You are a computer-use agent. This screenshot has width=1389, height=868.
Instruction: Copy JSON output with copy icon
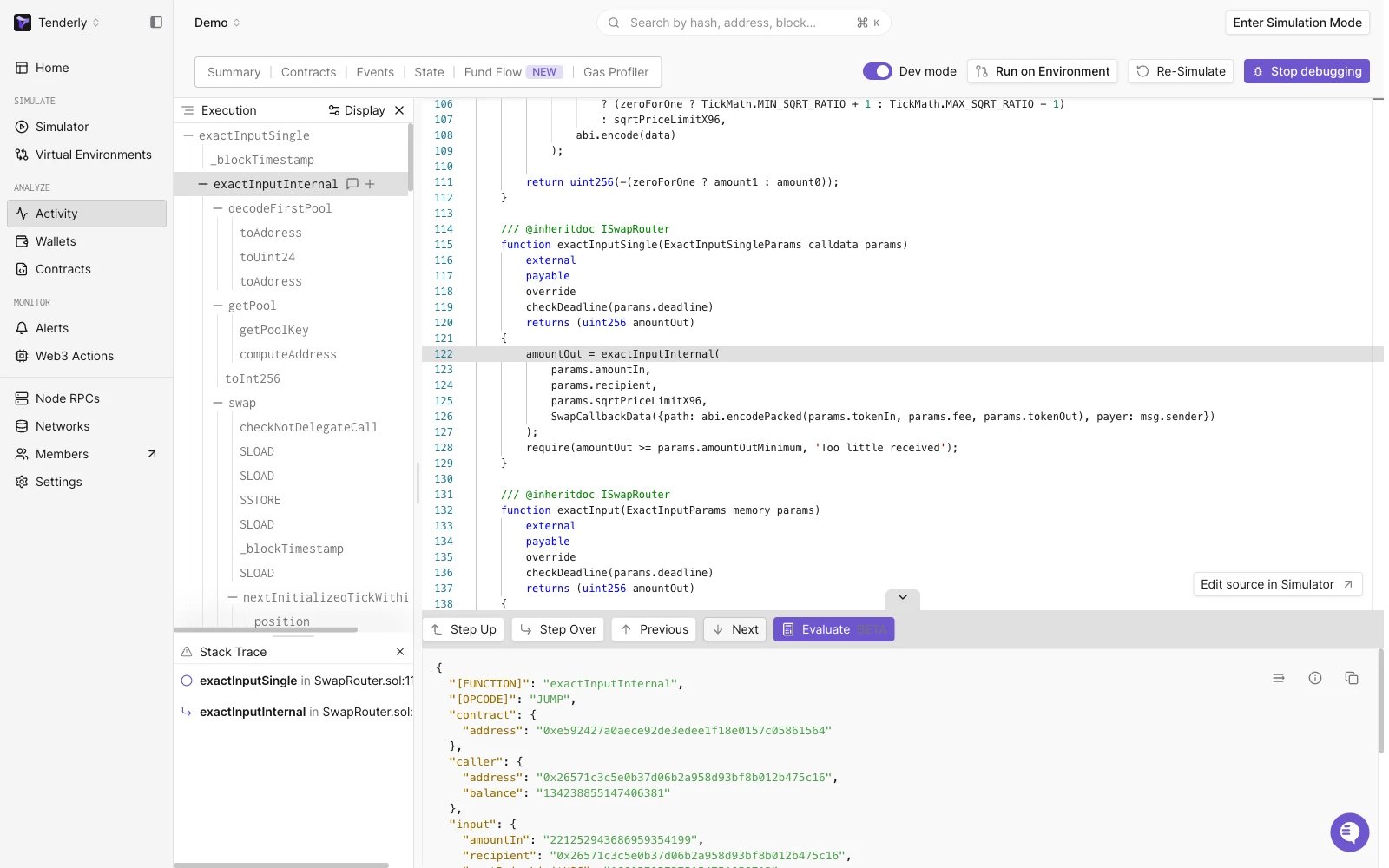1352,678
